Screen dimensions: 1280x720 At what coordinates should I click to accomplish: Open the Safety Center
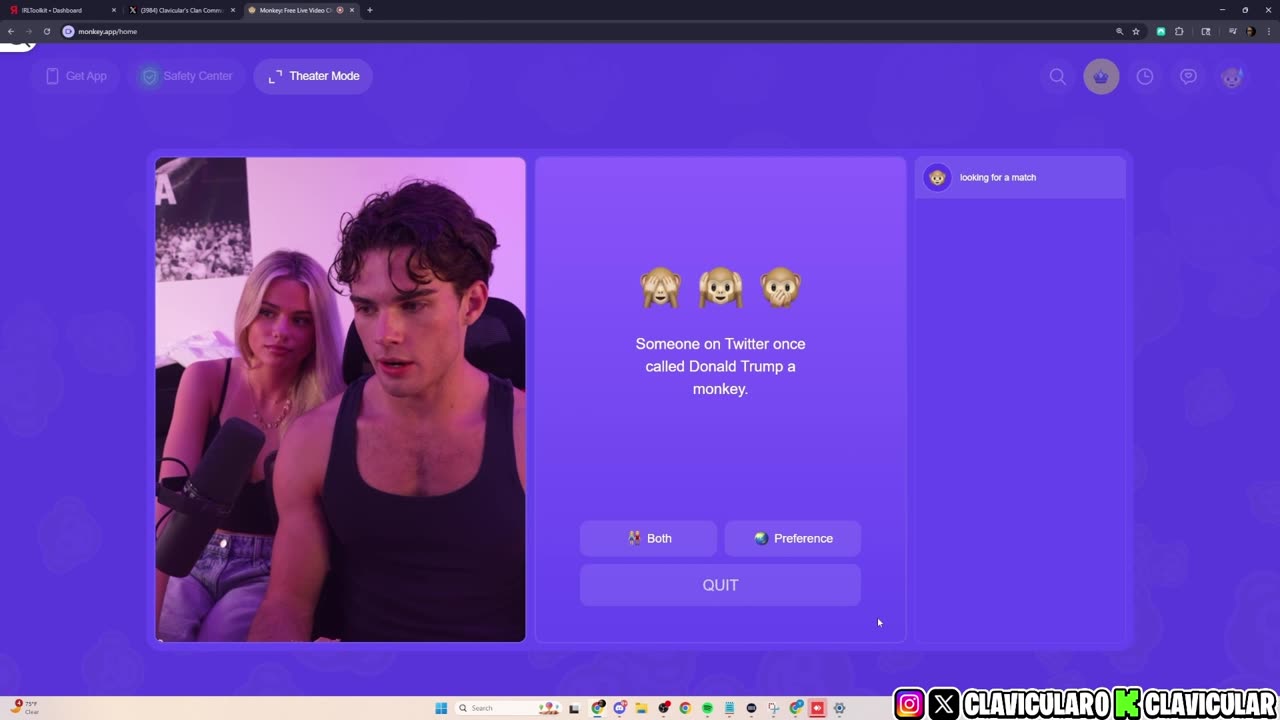point(187,76)
